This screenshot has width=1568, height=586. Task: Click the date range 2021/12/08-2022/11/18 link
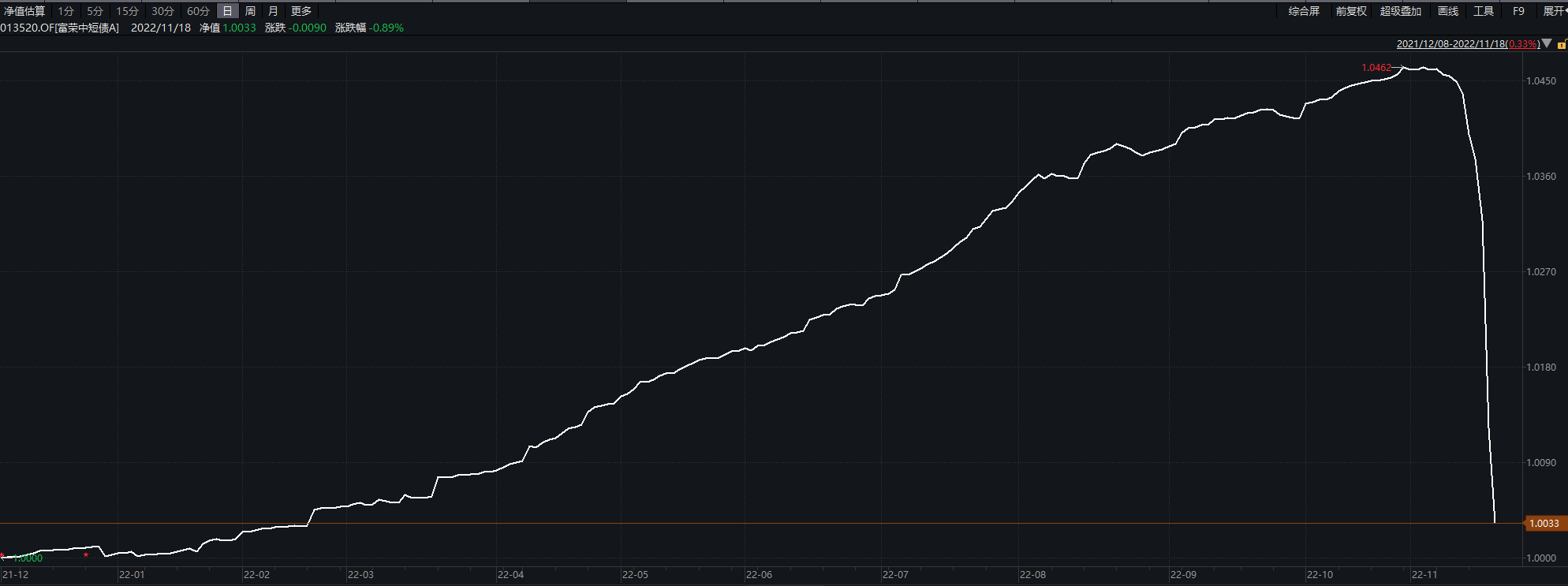click(x=1451, y=44)
